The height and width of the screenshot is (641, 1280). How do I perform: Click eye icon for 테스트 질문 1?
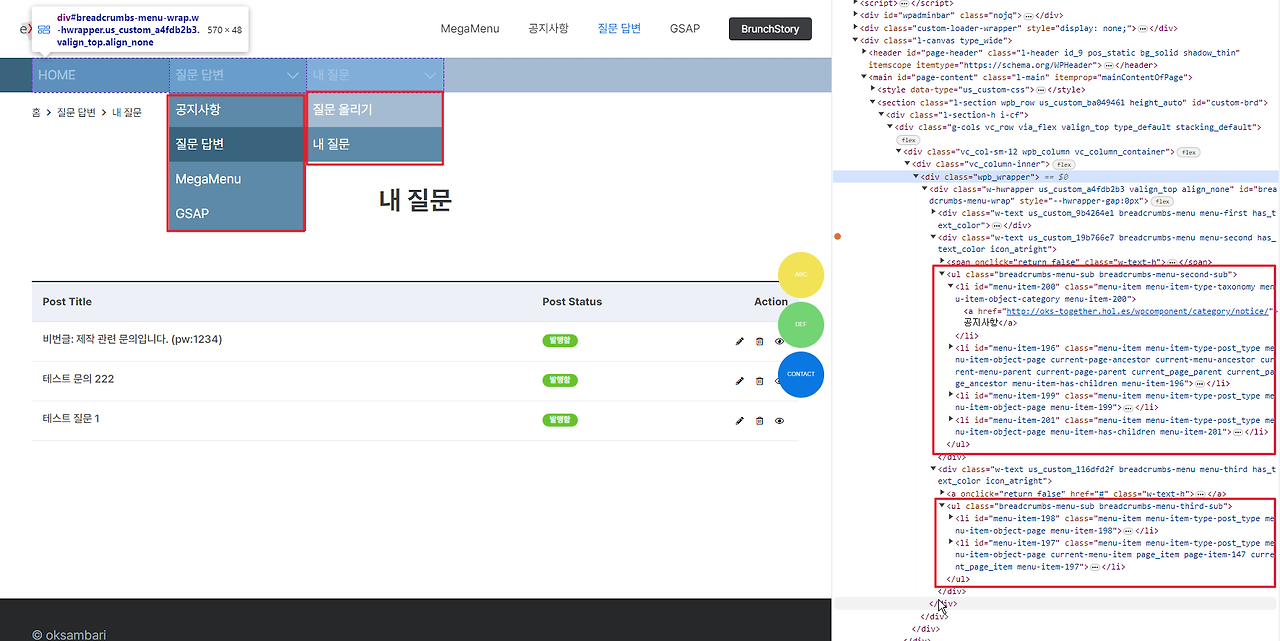coord(780,420)
